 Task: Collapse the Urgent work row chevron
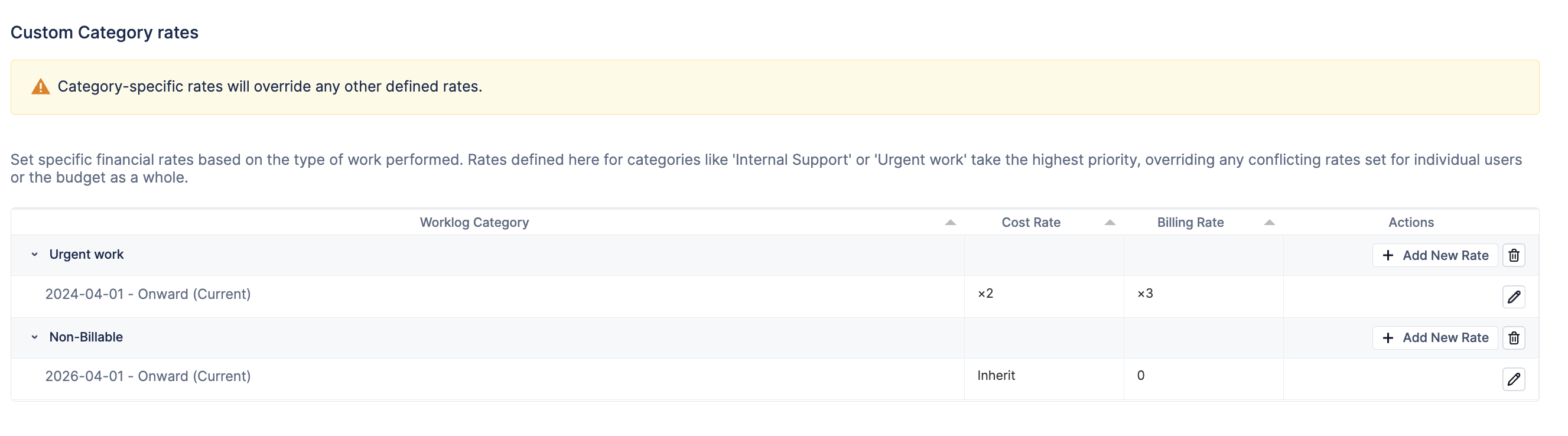coord(35,255)
